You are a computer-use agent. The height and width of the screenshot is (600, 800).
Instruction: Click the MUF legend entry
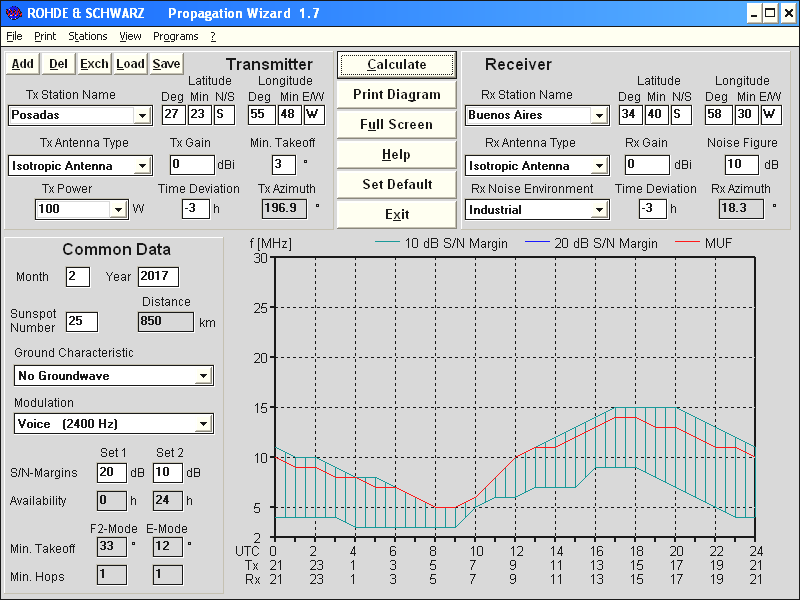coord(704,243)
